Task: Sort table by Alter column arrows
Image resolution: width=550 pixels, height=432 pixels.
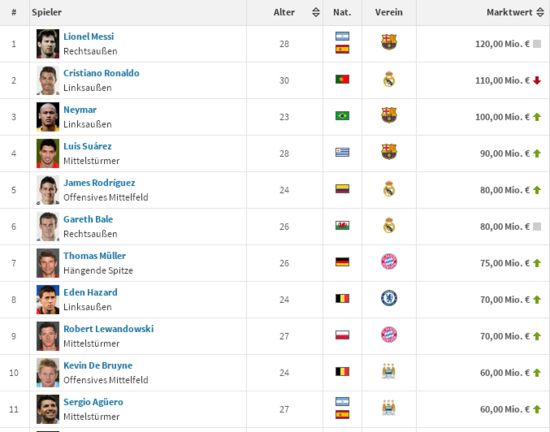Action: tap(316, 12)
